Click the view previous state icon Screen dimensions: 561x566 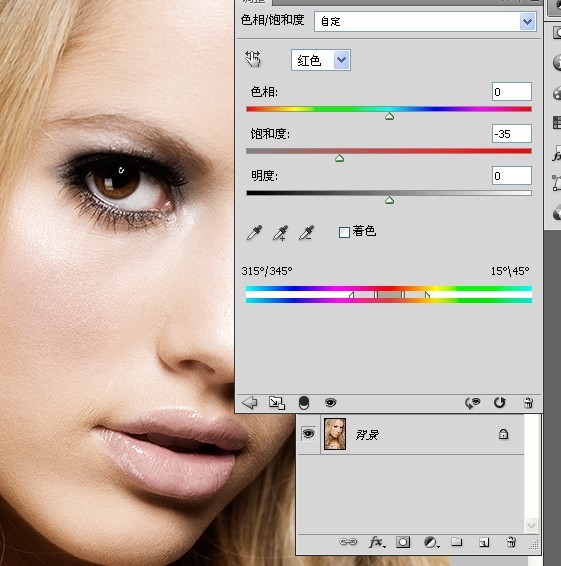[x=473, y=402]
